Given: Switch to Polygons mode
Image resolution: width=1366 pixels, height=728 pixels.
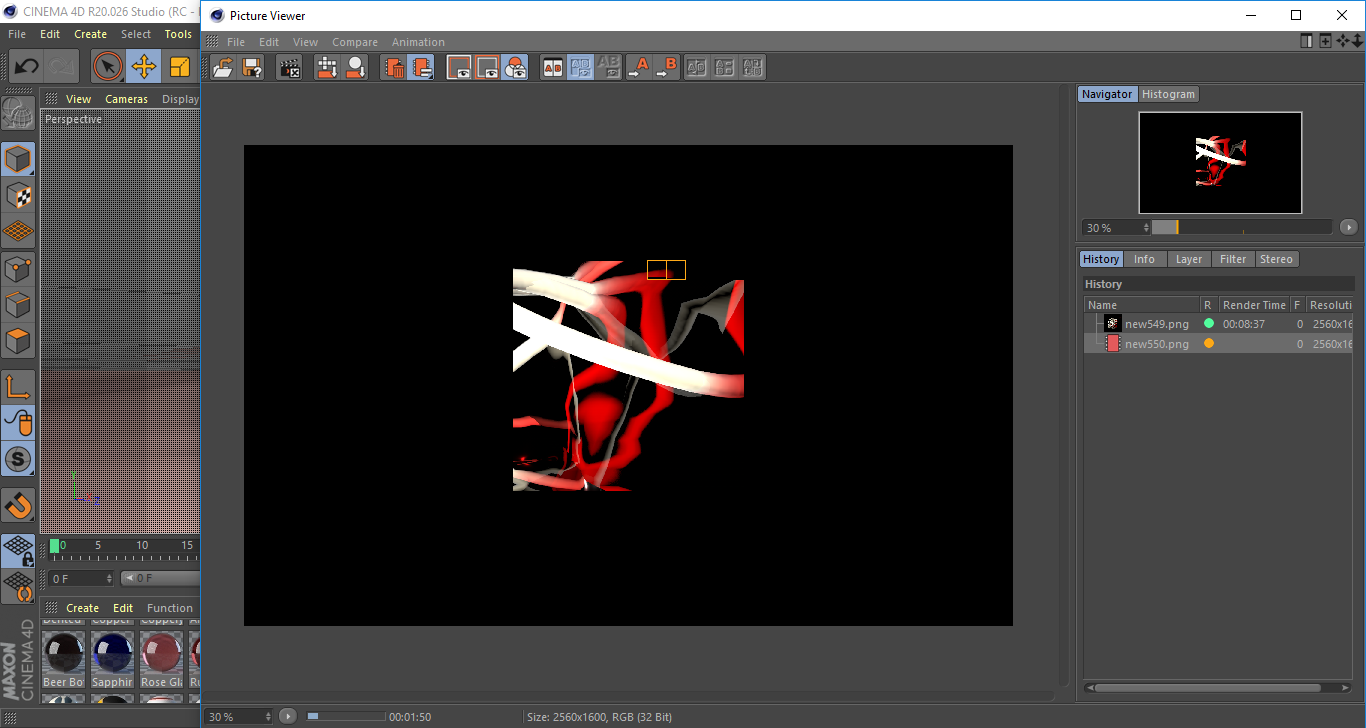Looking at the screenshot, I should pos(17,341).
